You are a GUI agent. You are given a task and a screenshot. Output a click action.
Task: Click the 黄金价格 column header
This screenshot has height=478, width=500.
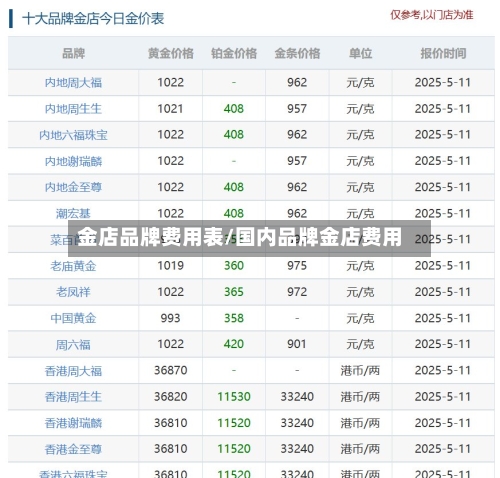click(171, 53)
